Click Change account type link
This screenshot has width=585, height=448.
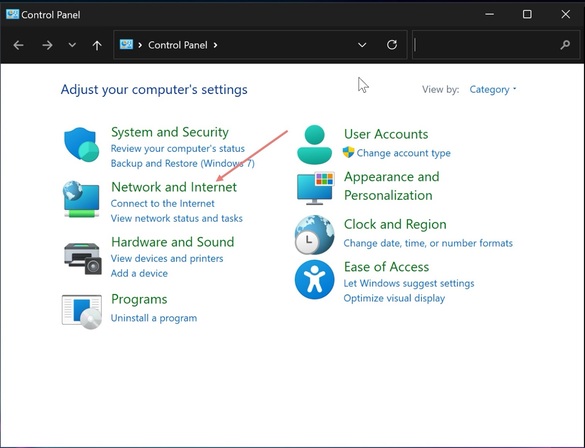[403, 153]
